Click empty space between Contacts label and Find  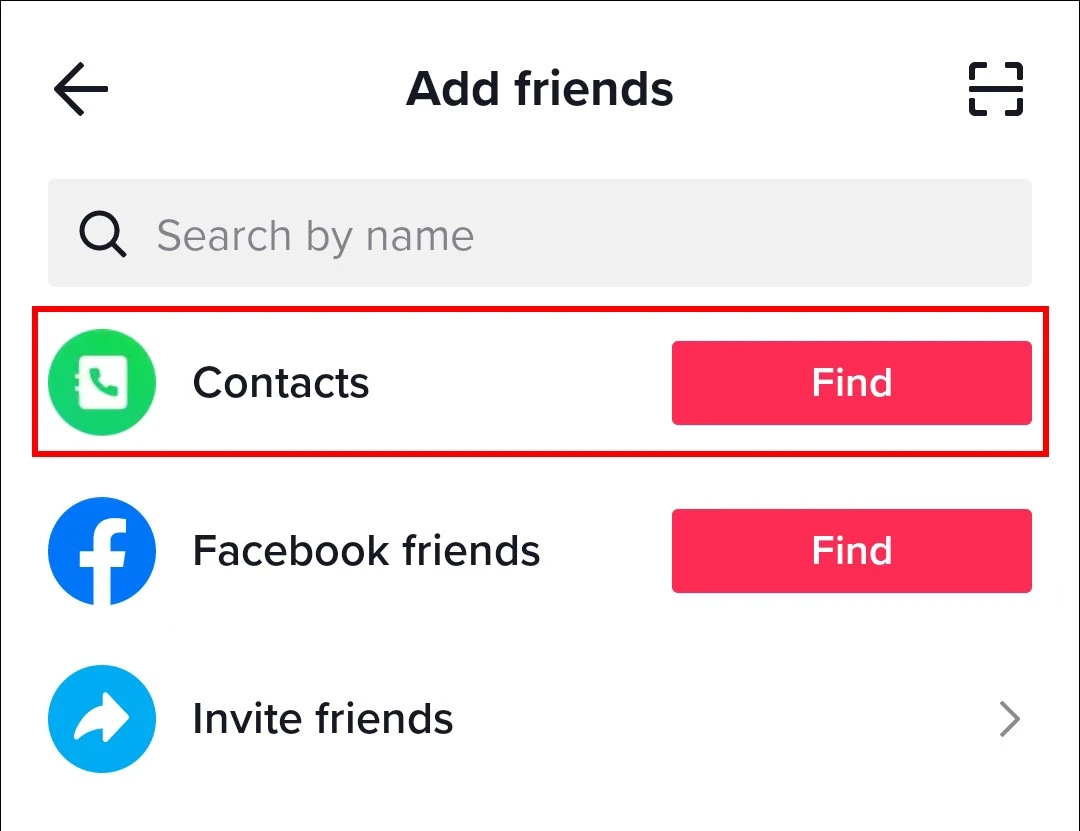(x=520, y=383)
